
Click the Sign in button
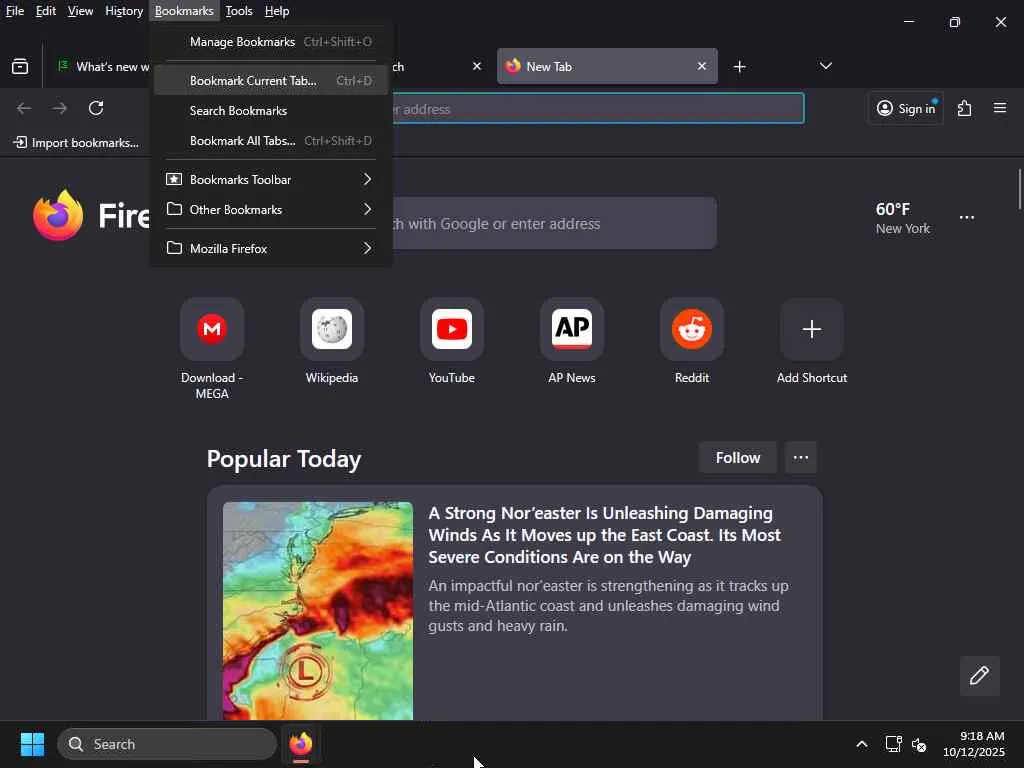click(x=905, y=108)
